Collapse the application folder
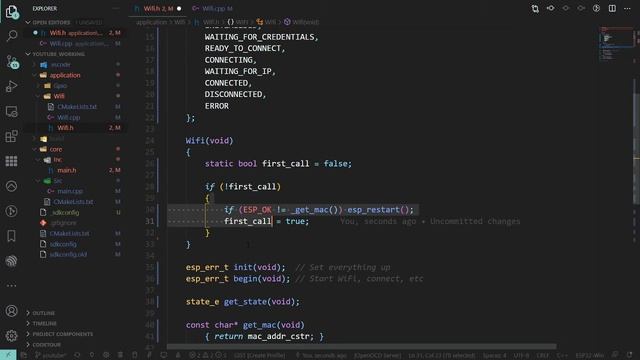This screenshot has height=360, width=640. tap(65, 75)
